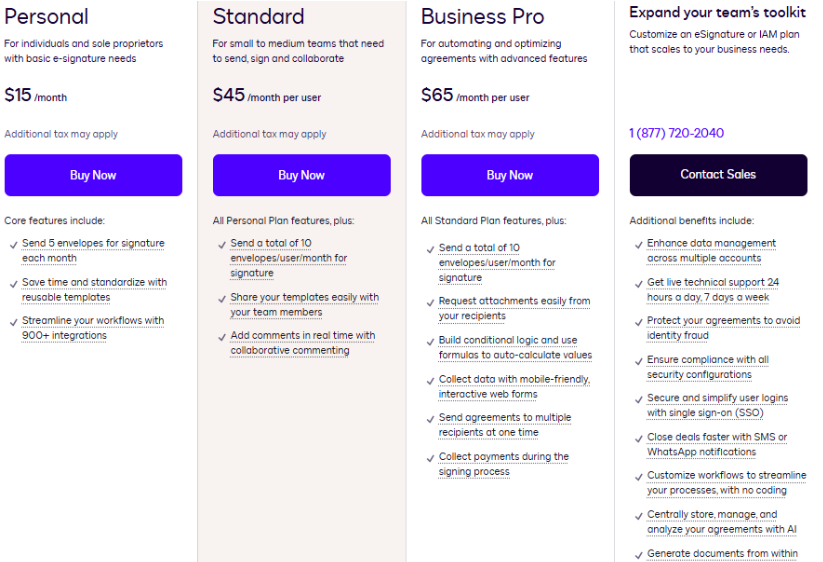Click Buy Now for Personal plan

point(93,175)
